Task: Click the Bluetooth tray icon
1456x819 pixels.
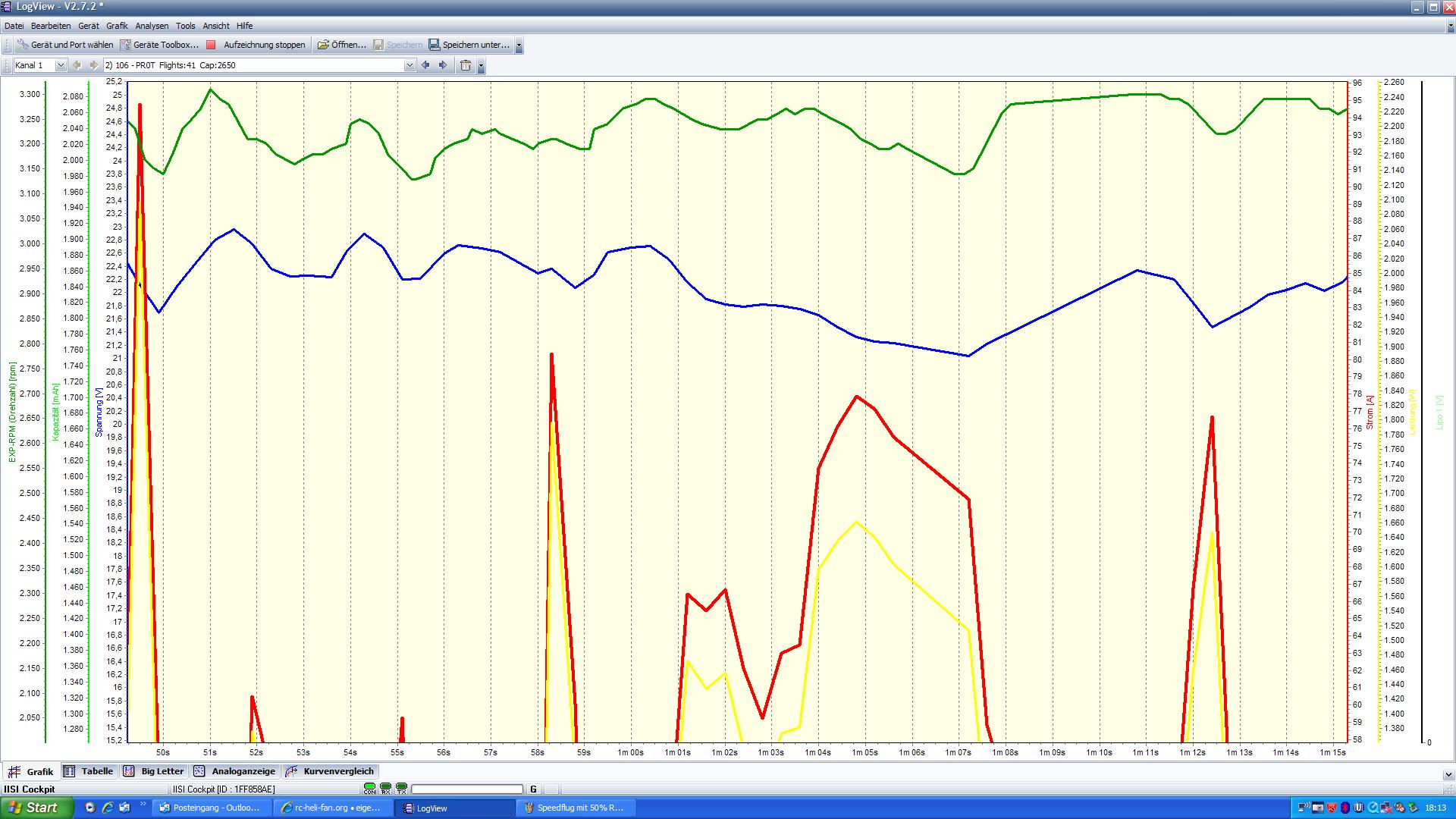Action: [1345, 808]
